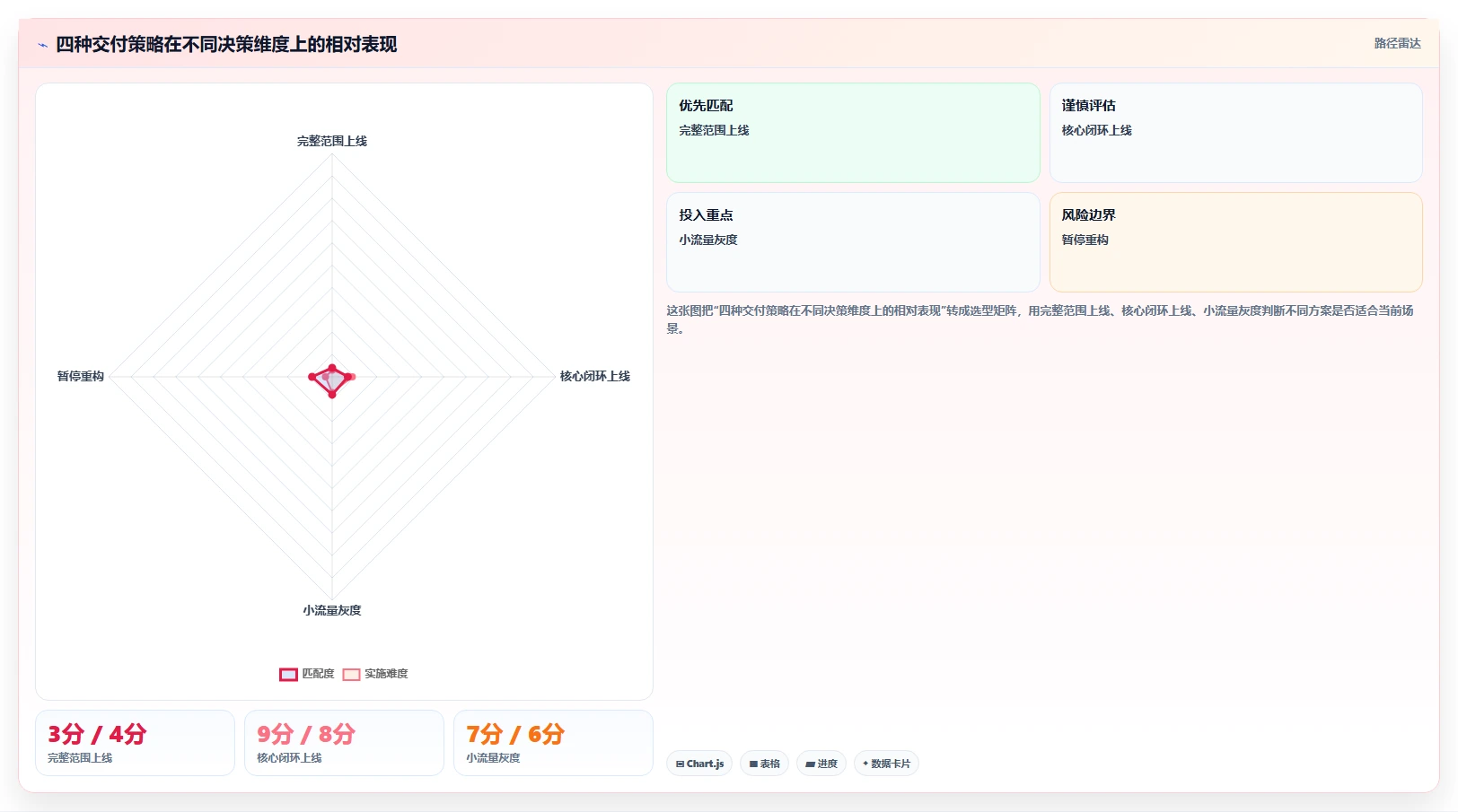Click 小流量灰度 caption under 7分 / 6分
The width and height of the screenshot is (1458, 812).
(493, 758)
